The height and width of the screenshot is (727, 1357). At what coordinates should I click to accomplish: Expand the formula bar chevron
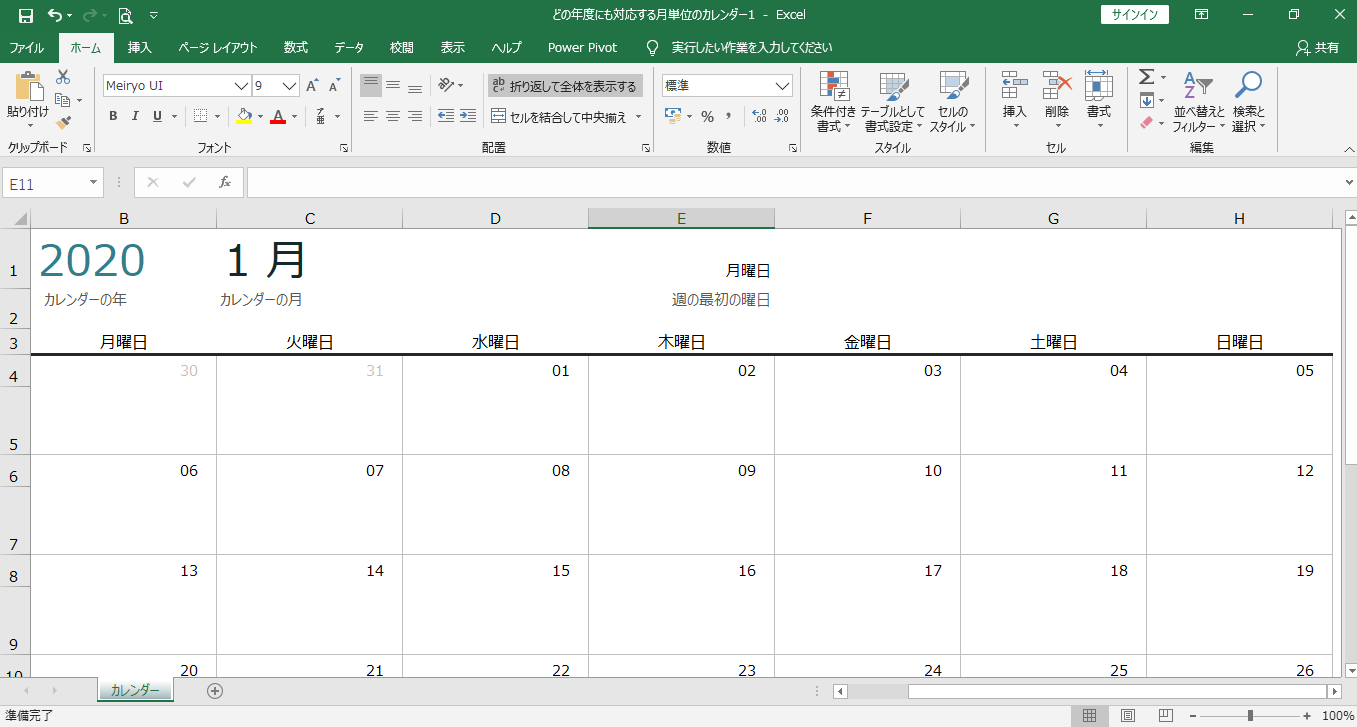click(x=1349, y=183)
